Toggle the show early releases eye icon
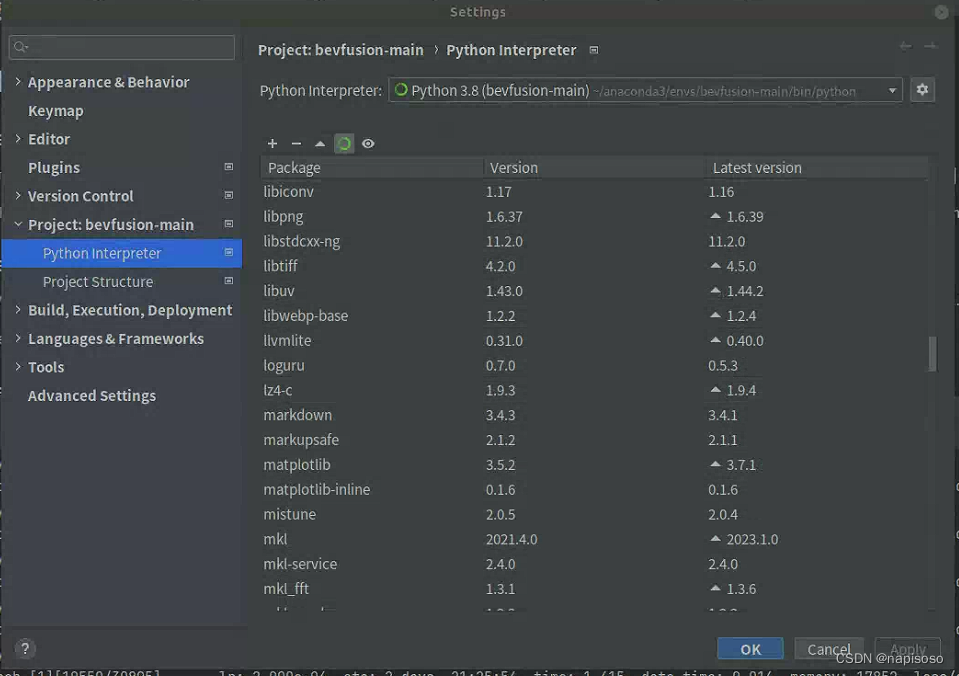Viewport: 959px width, 676px height. point(368,144)
